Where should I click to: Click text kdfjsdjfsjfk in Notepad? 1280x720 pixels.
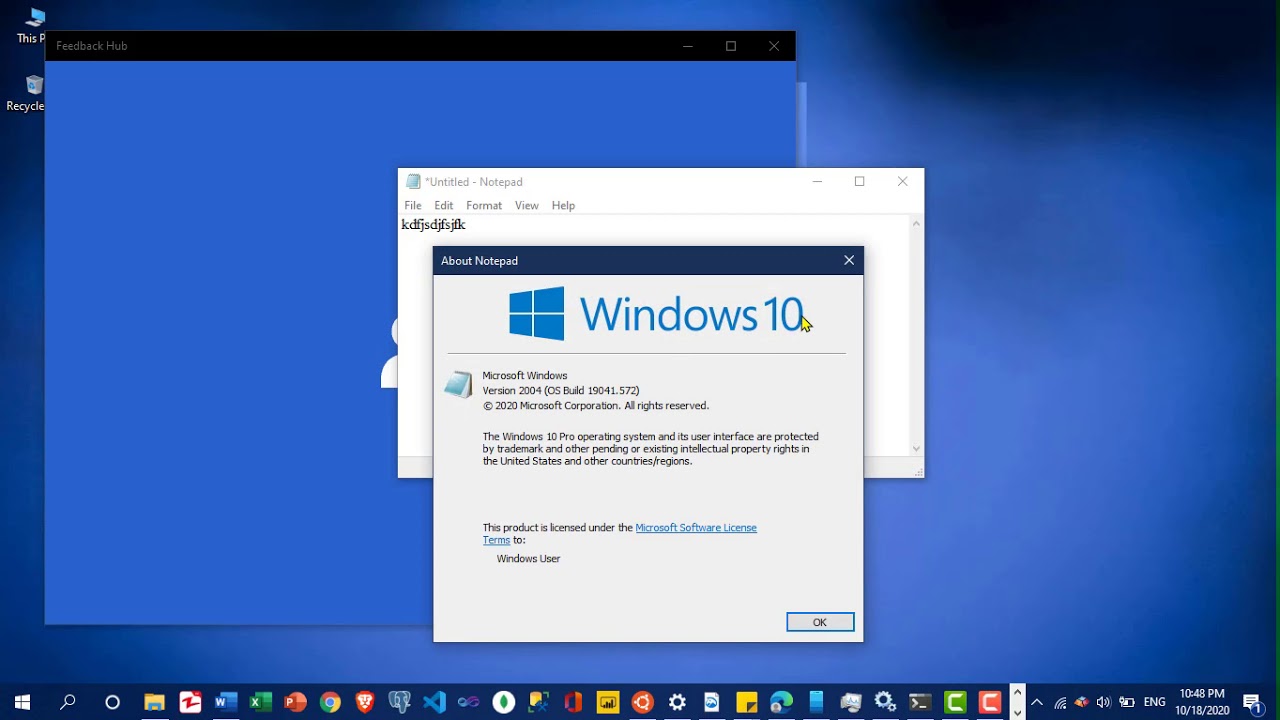coord(433,224)
